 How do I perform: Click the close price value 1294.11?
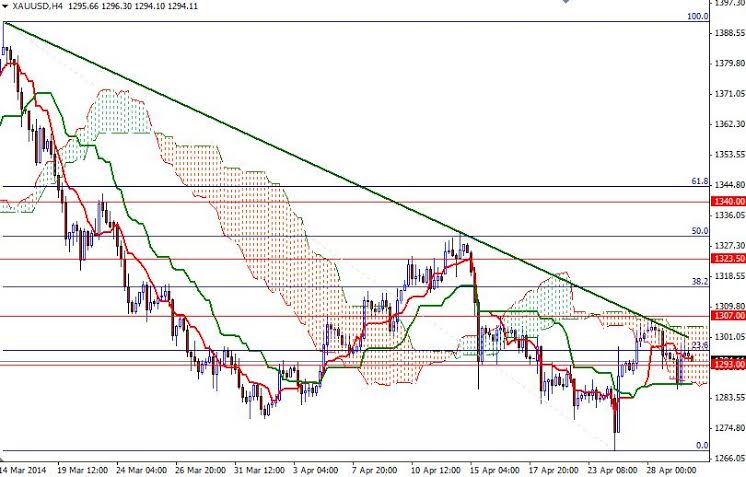click(x=183, y=6)
